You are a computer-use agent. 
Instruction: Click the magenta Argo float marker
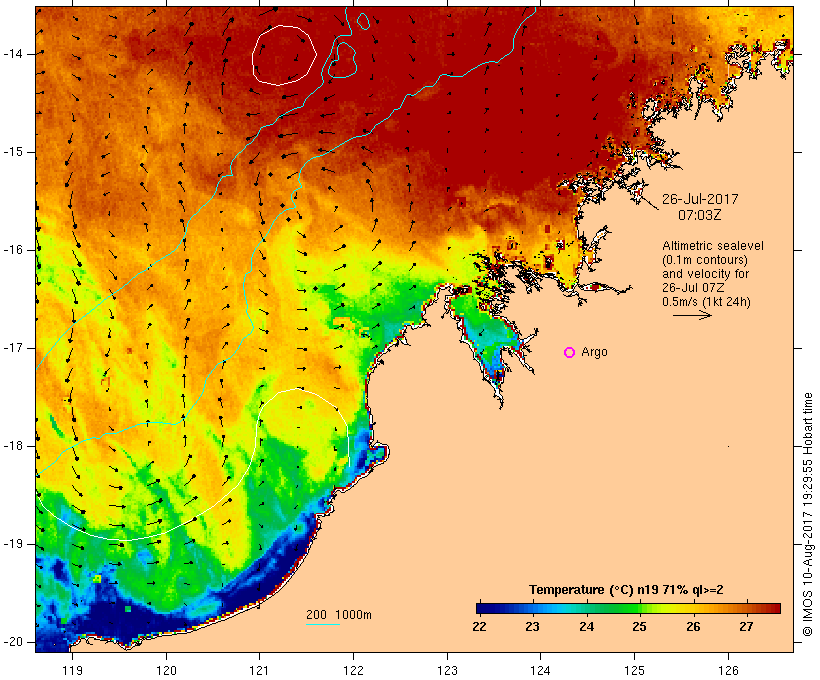coord(570,353)
